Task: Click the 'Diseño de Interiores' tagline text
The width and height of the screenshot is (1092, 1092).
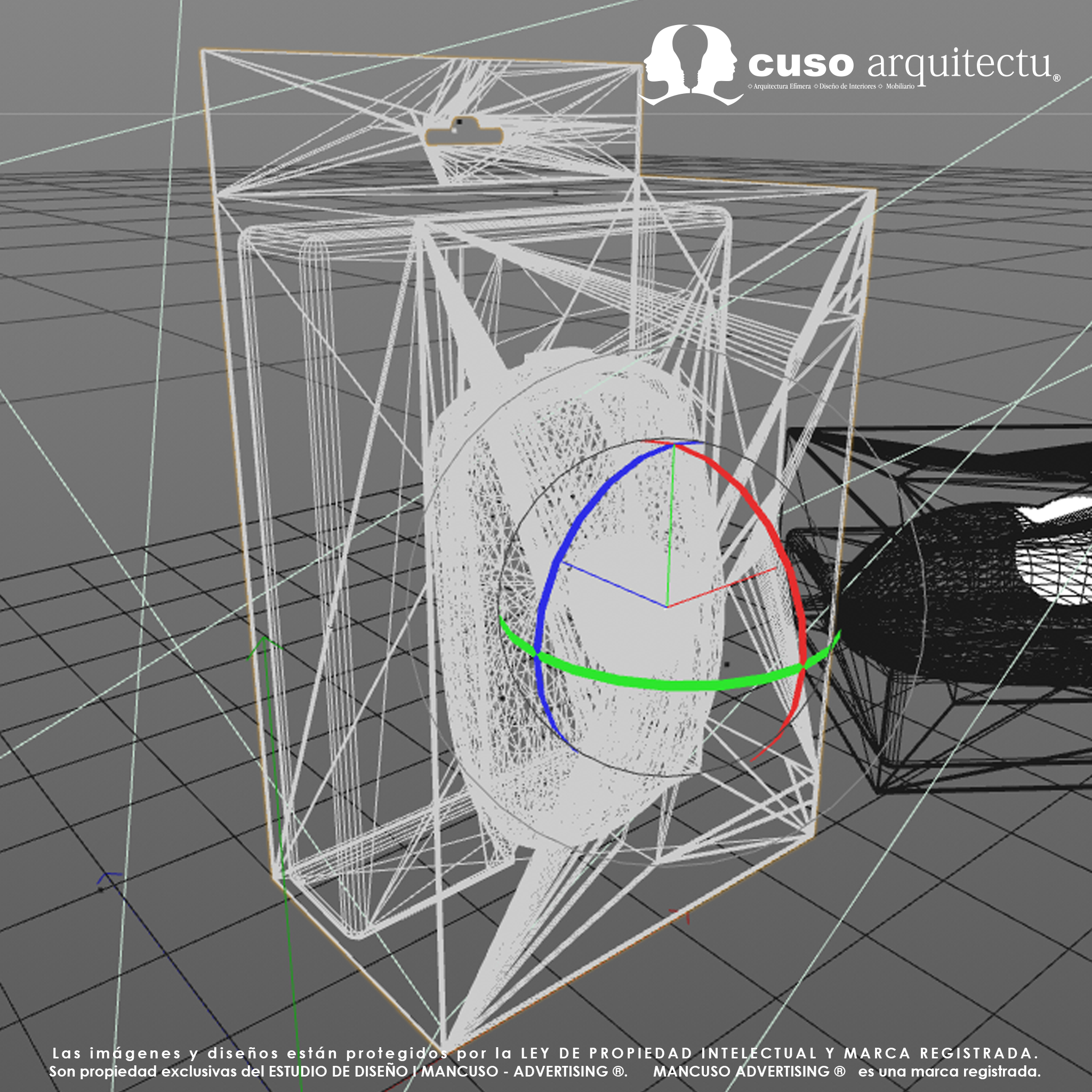Action: [847, 86]
